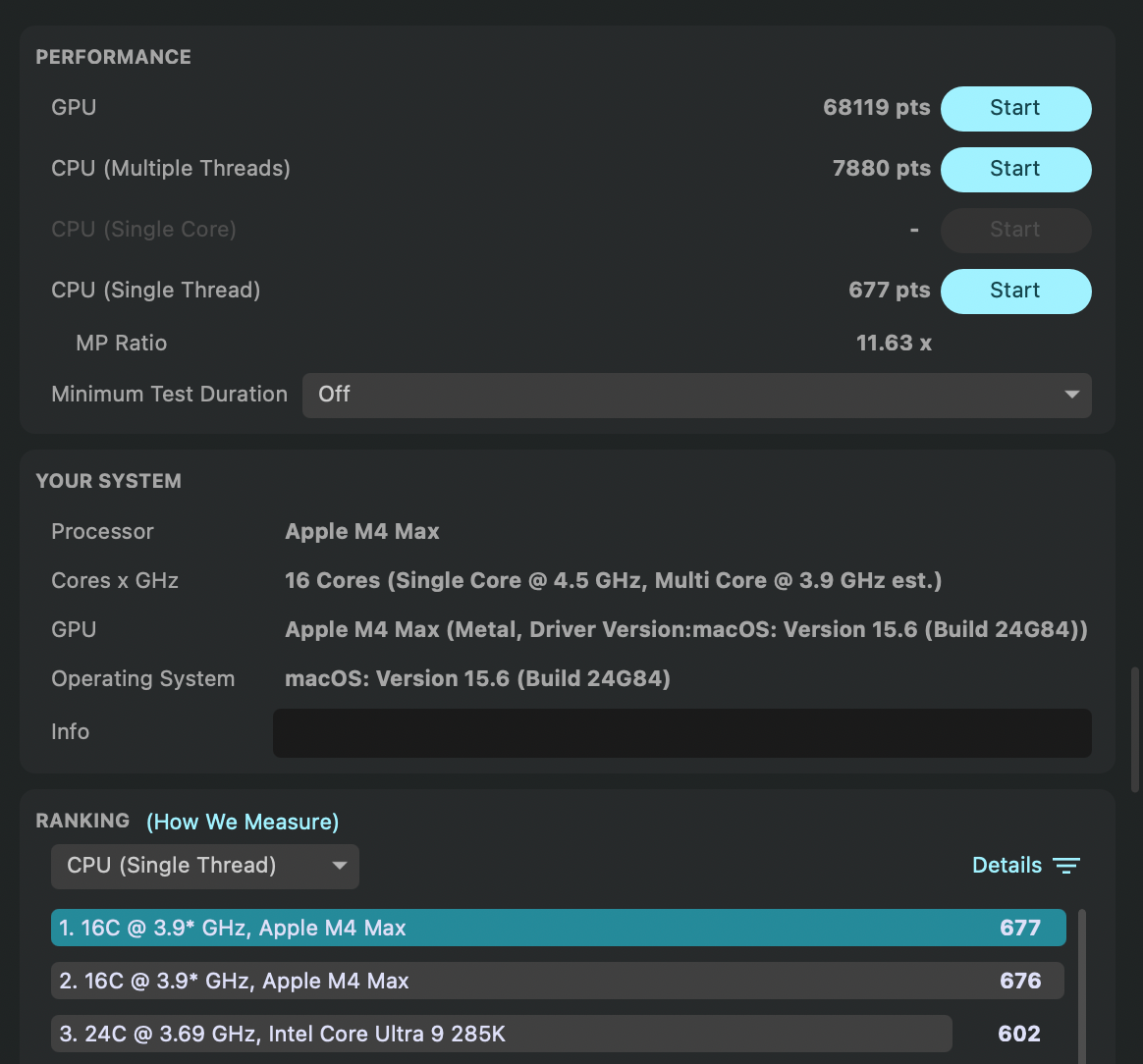The width and height of the screenshot is (1143, 1064).
Task: Click the multi-thread score 7880 pts
Action: [x=881, y=169]
